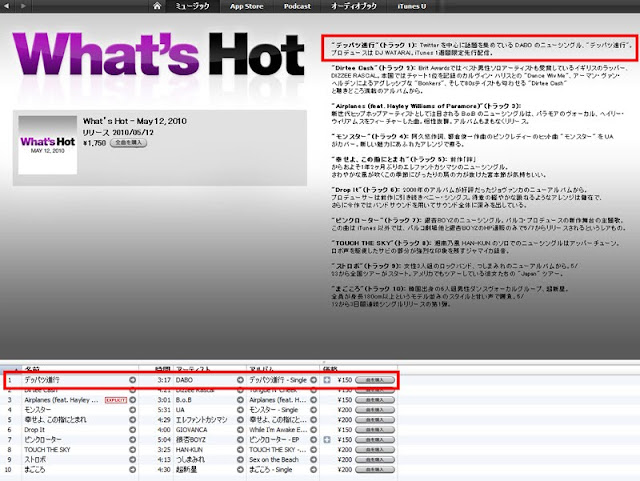
Task: Click arrow icon beside album ピンクローター - EP
Action: 313,440
